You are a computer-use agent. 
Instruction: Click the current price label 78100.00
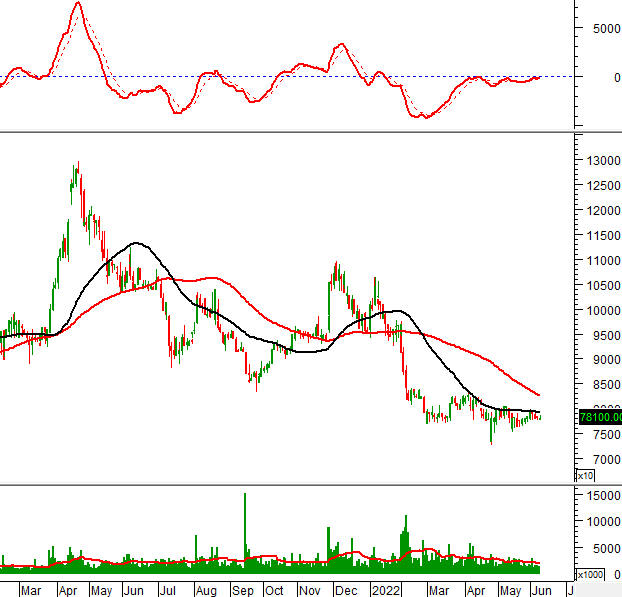599,417
